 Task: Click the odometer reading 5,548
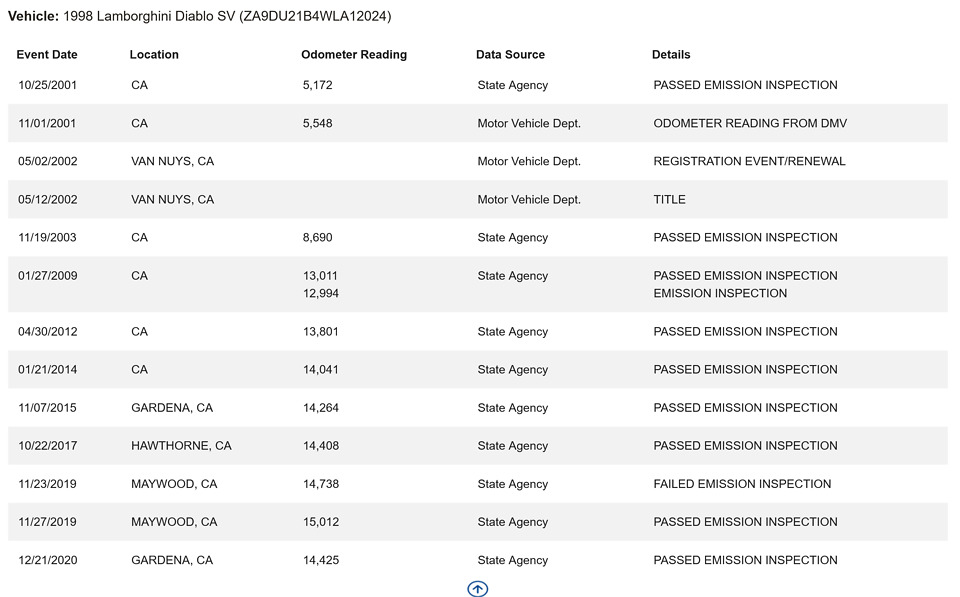318,124
